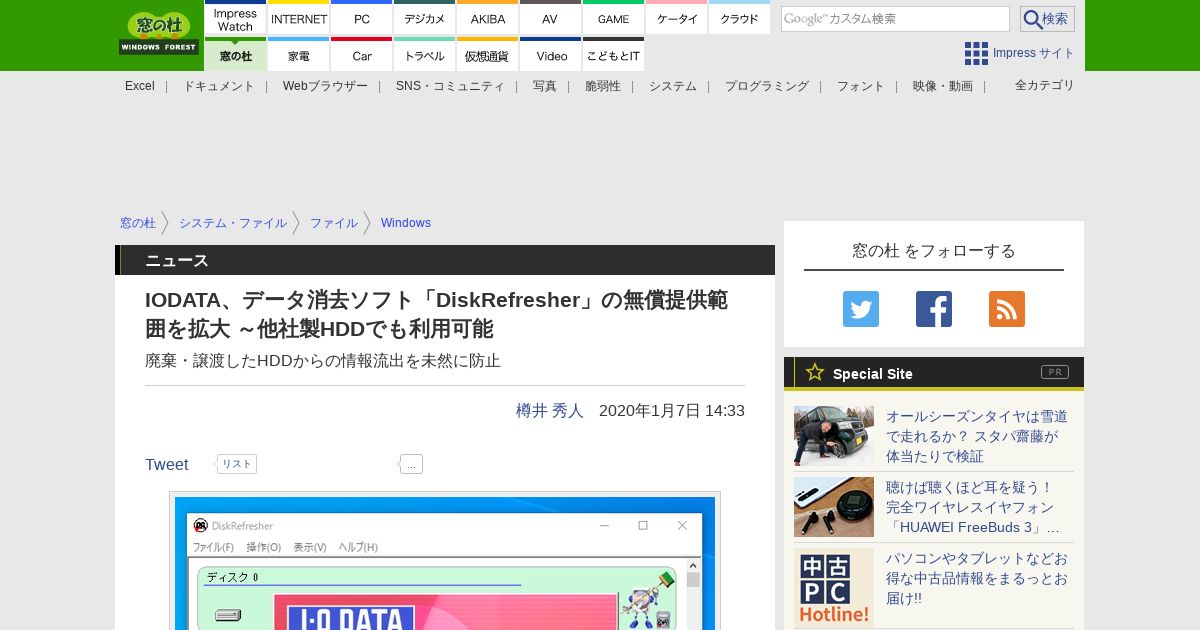Open the トラベル tab

pyautogui.click(x=425, y=55)
